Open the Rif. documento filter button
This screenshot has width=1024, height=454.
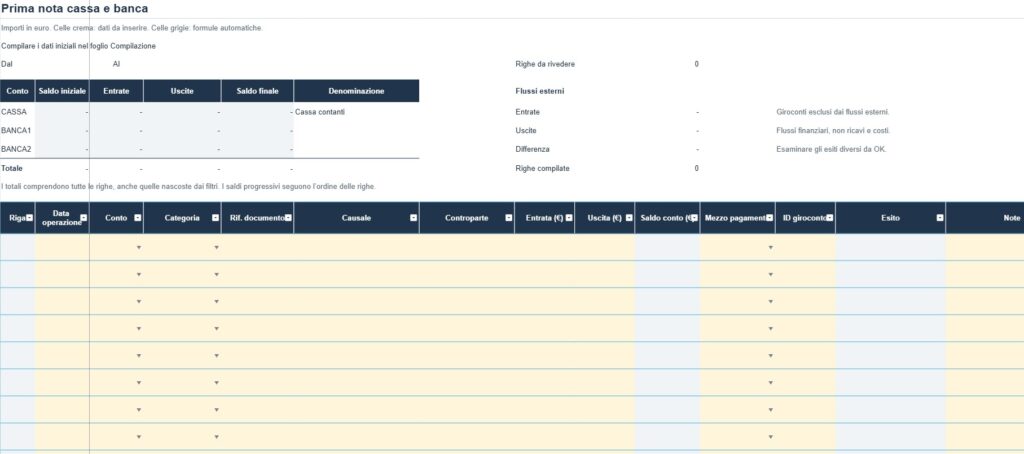click(x=288, y=218)
